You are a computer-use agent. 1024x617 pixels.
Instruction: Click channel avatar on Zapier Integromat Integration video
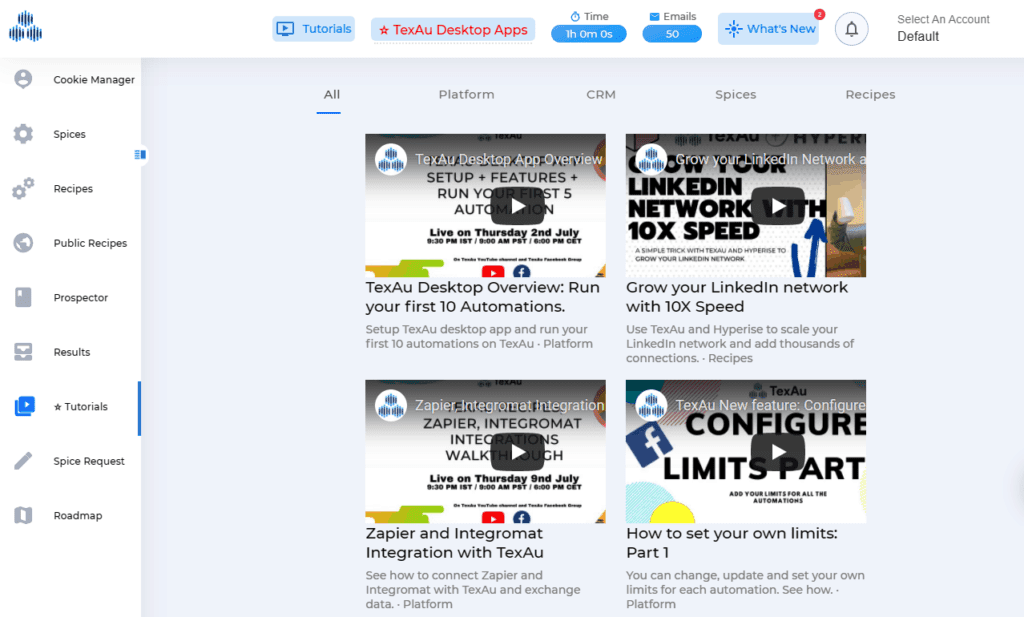point(391,405)
